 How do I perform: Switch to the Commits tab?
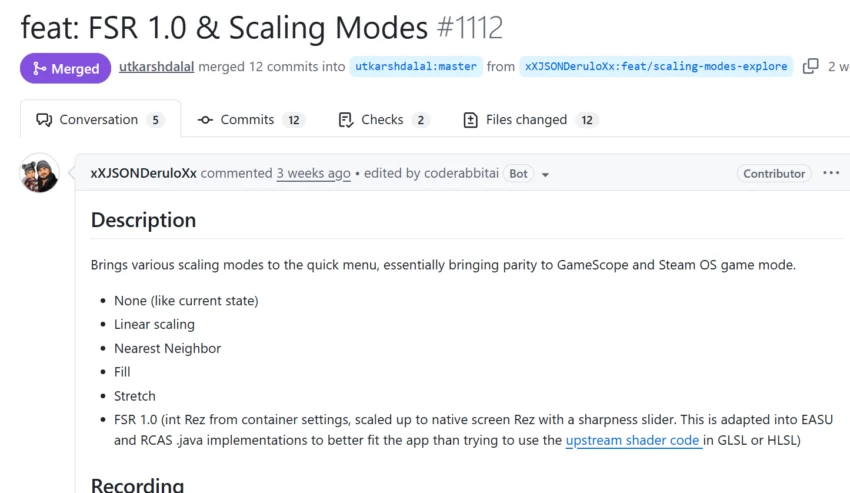pos(252,119)
